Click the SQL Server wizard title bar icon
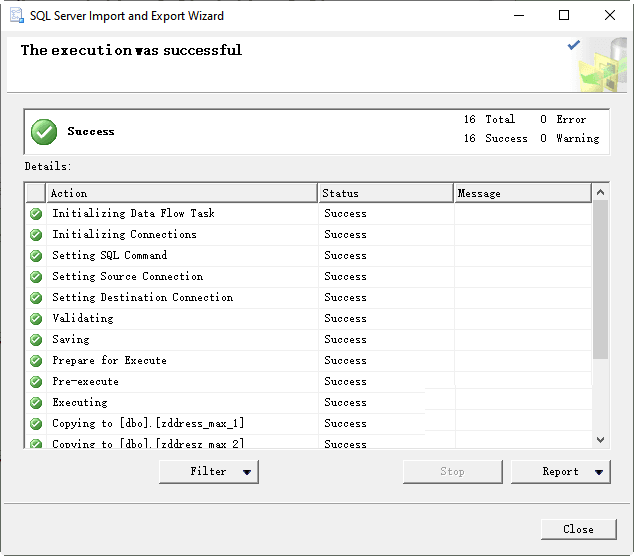Image resolution: width=634 pixels, height=556 pixels. [17, 16]
